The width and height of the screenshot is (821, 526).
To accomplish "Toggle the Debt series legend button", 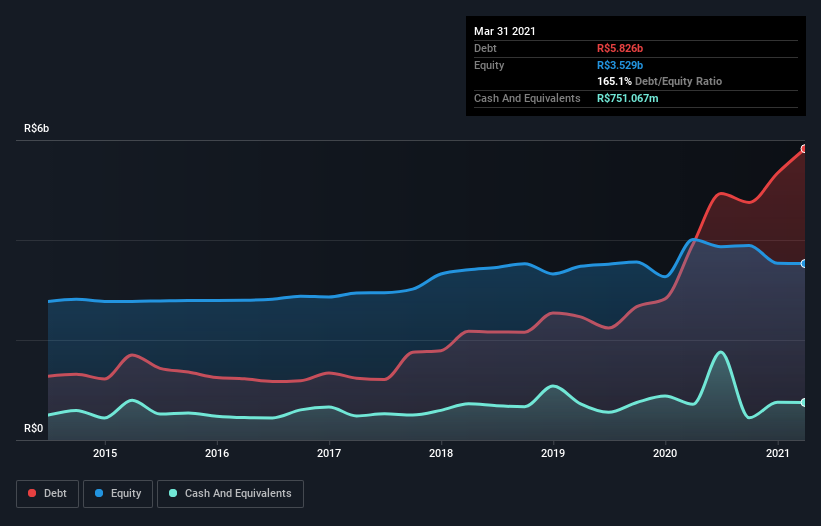I will [x=47, y=494].
